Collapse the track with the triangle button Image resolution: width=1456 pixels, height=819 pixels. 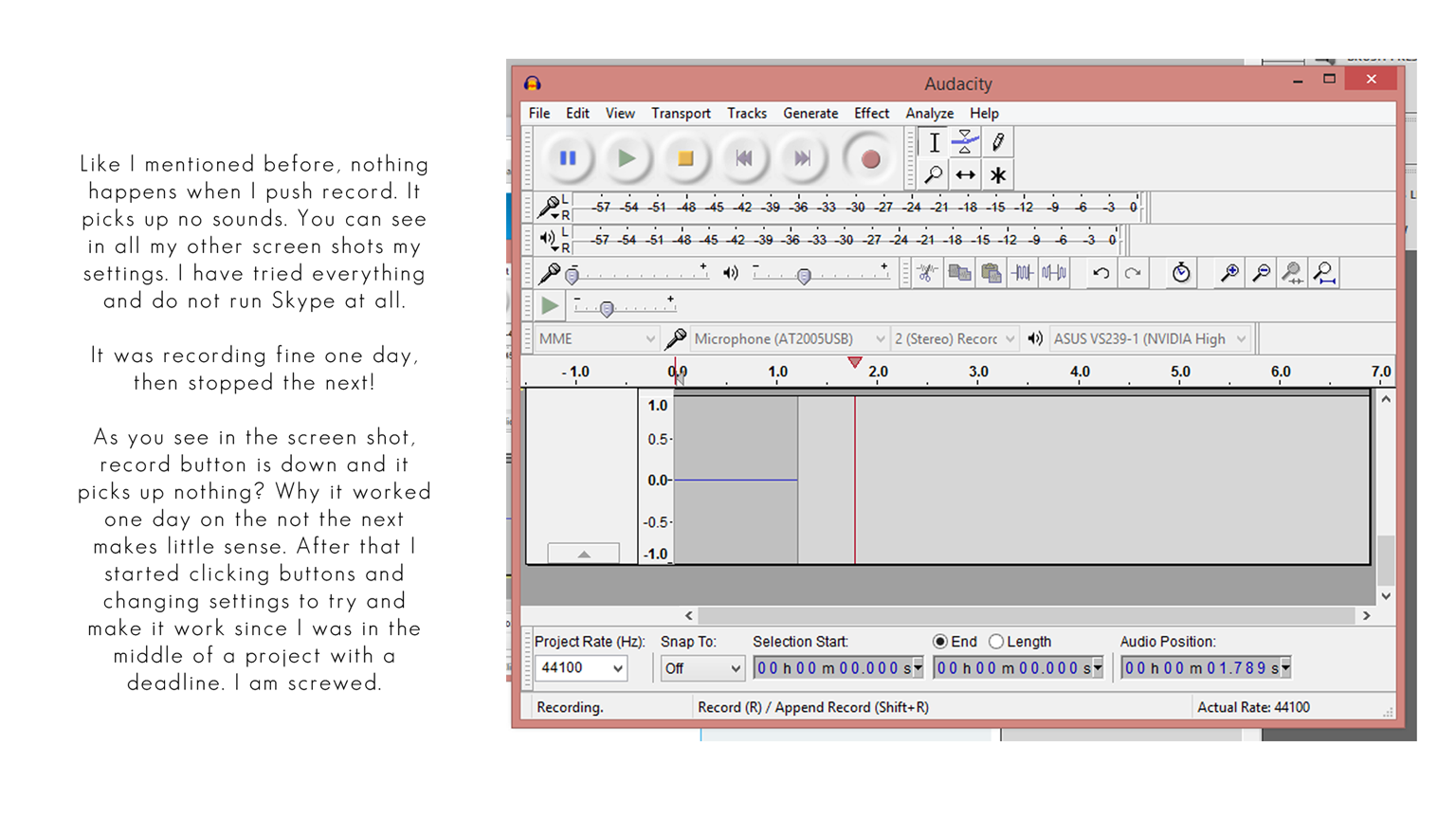click(584, 554)
